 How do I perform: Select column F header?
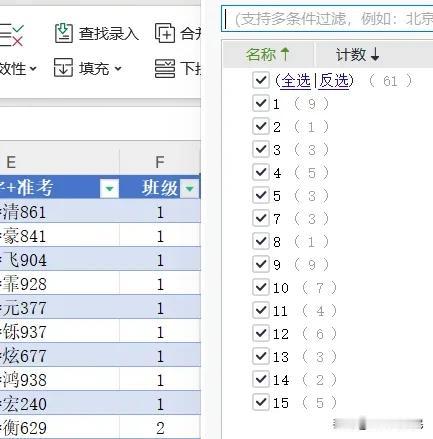coord(160,162)
